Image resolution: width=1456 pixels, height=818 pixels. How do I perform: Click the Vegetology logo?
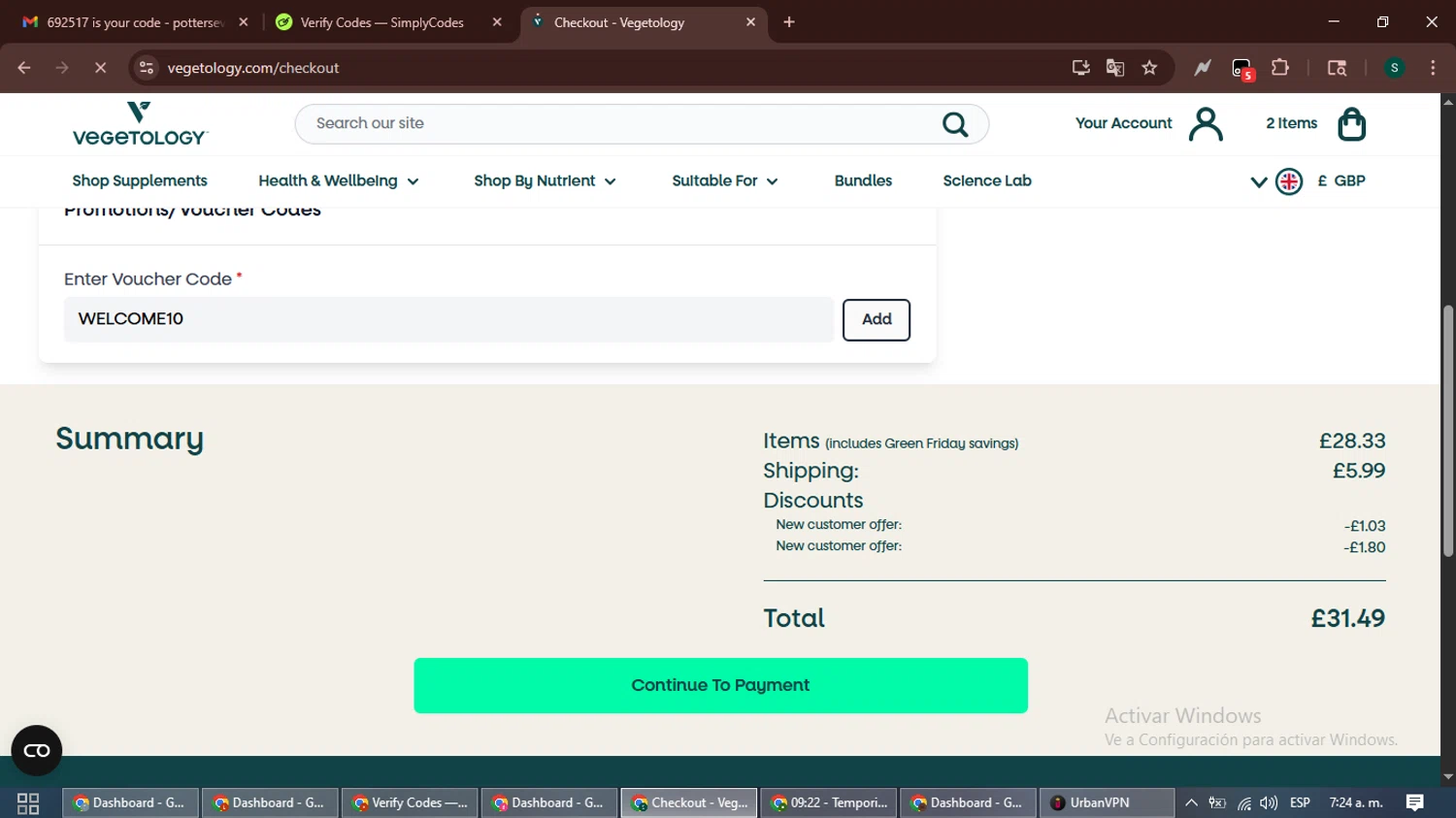(x=140, y=123)
